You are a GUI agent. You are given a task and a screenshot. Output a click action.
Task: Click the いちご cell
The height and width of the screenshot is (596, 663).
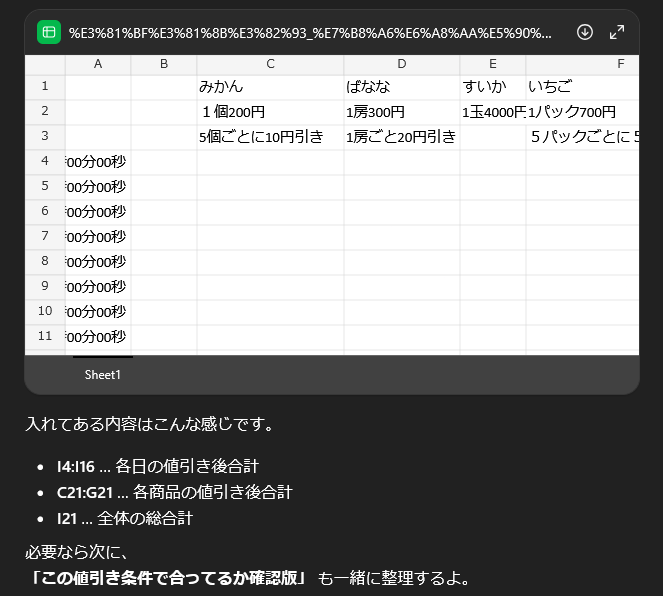tap(582, 87)
